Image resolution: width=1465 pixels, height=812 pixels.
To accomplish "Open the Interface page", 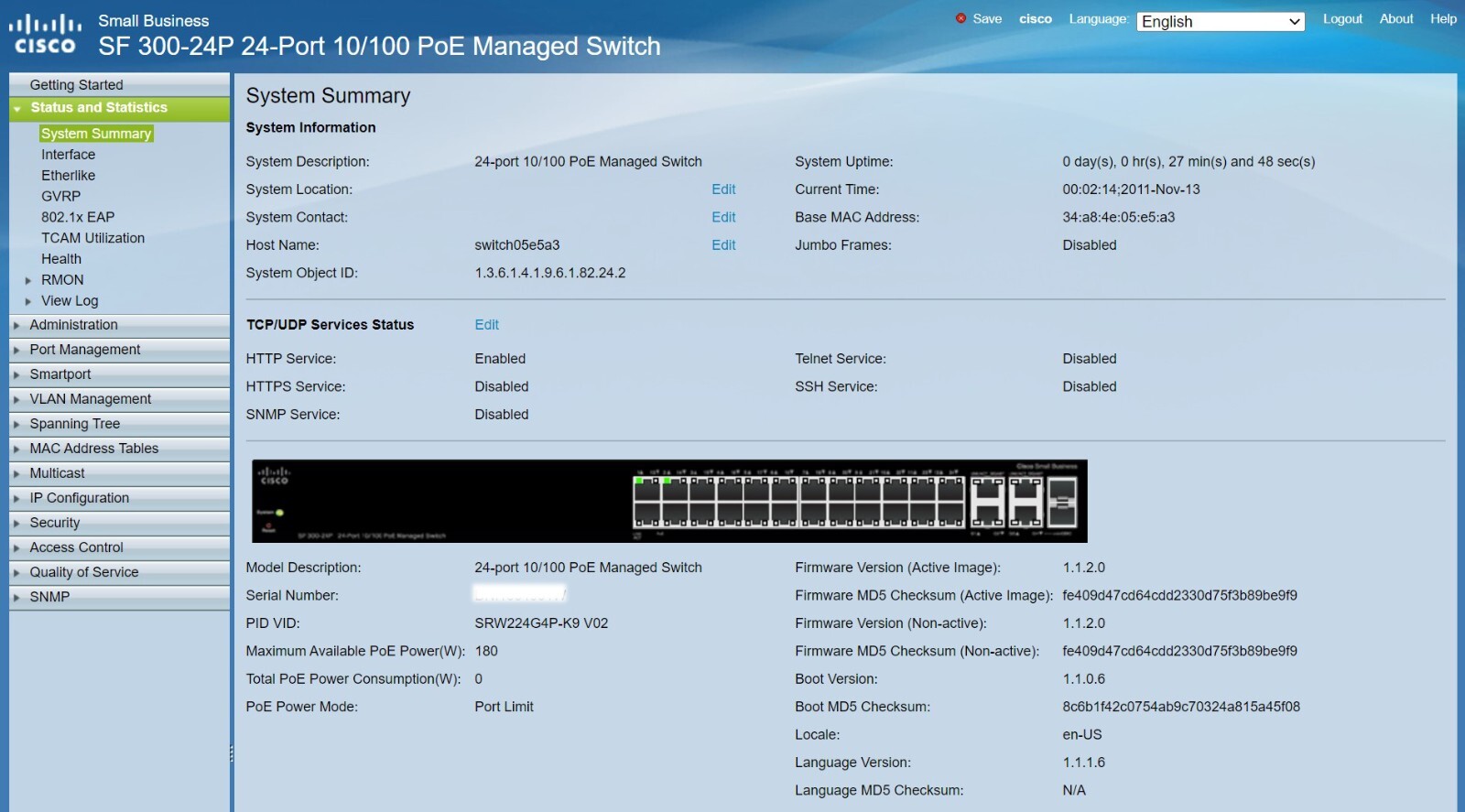I will tap(68, 155).
